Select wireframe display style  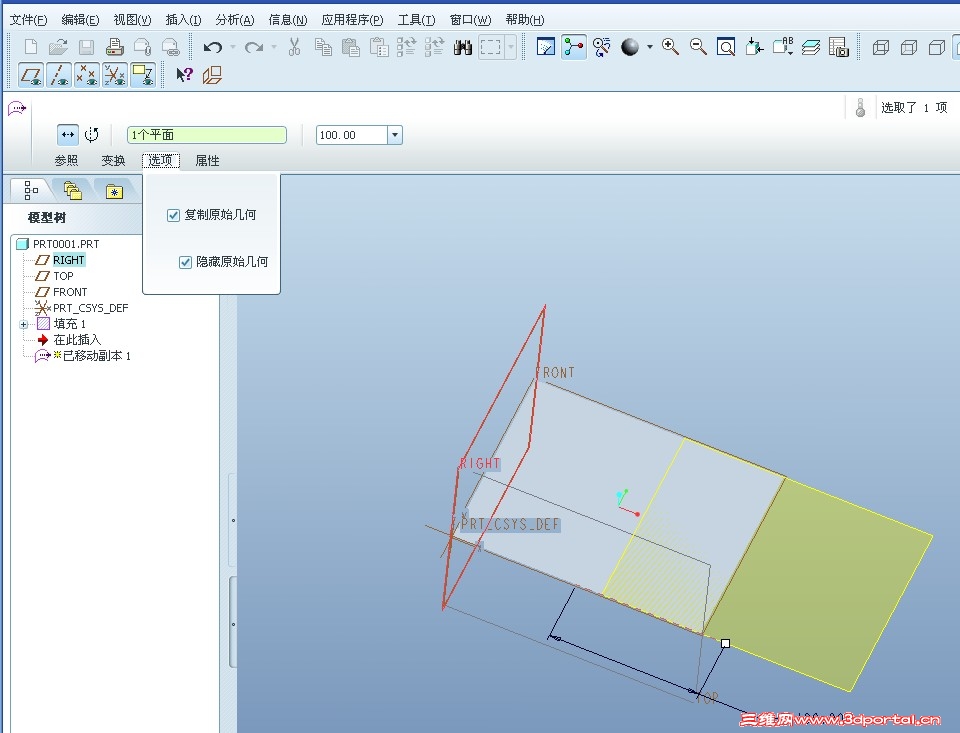(880, 47)
